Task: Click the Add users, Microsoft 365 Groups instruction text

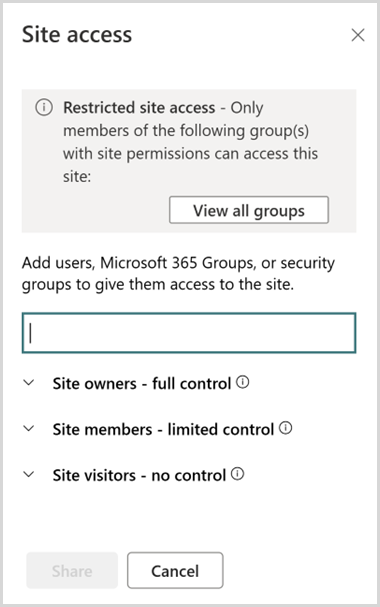Action: click(178, 263)
